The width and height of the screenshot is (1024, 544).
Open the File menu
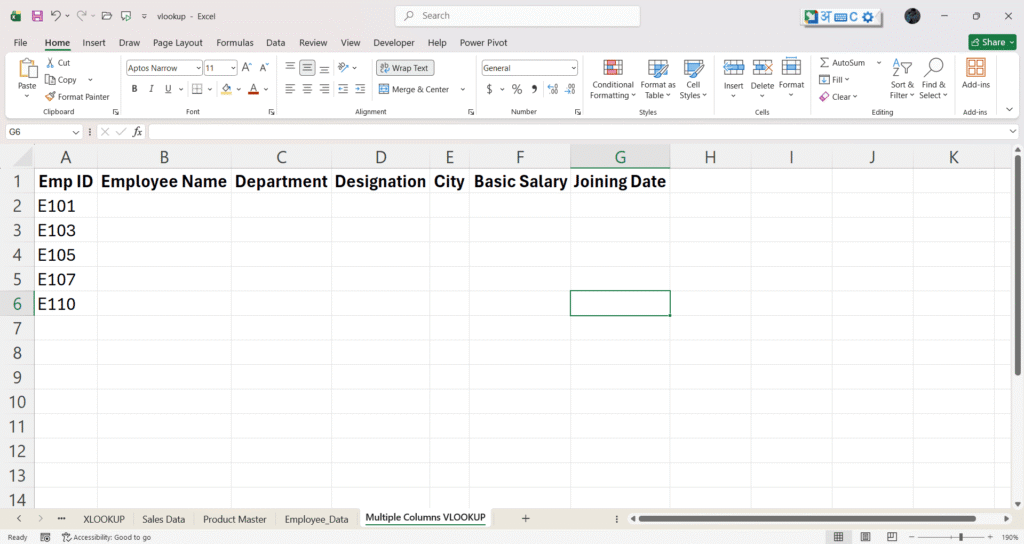tap(20, 42)
